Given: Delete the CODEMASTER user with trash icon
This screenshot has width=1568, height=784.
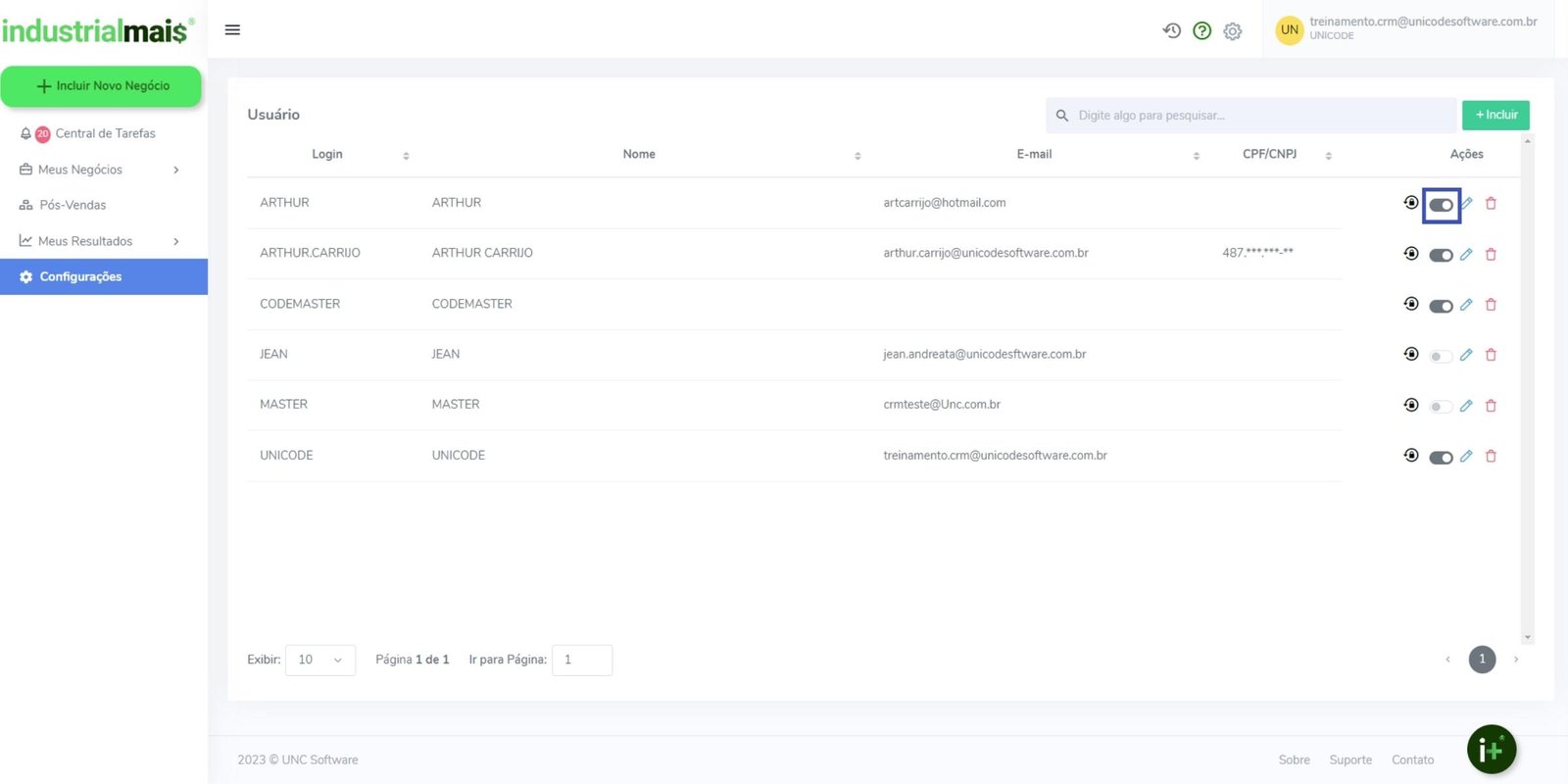Looking at the screenshot, I should tap(1491, 305).
